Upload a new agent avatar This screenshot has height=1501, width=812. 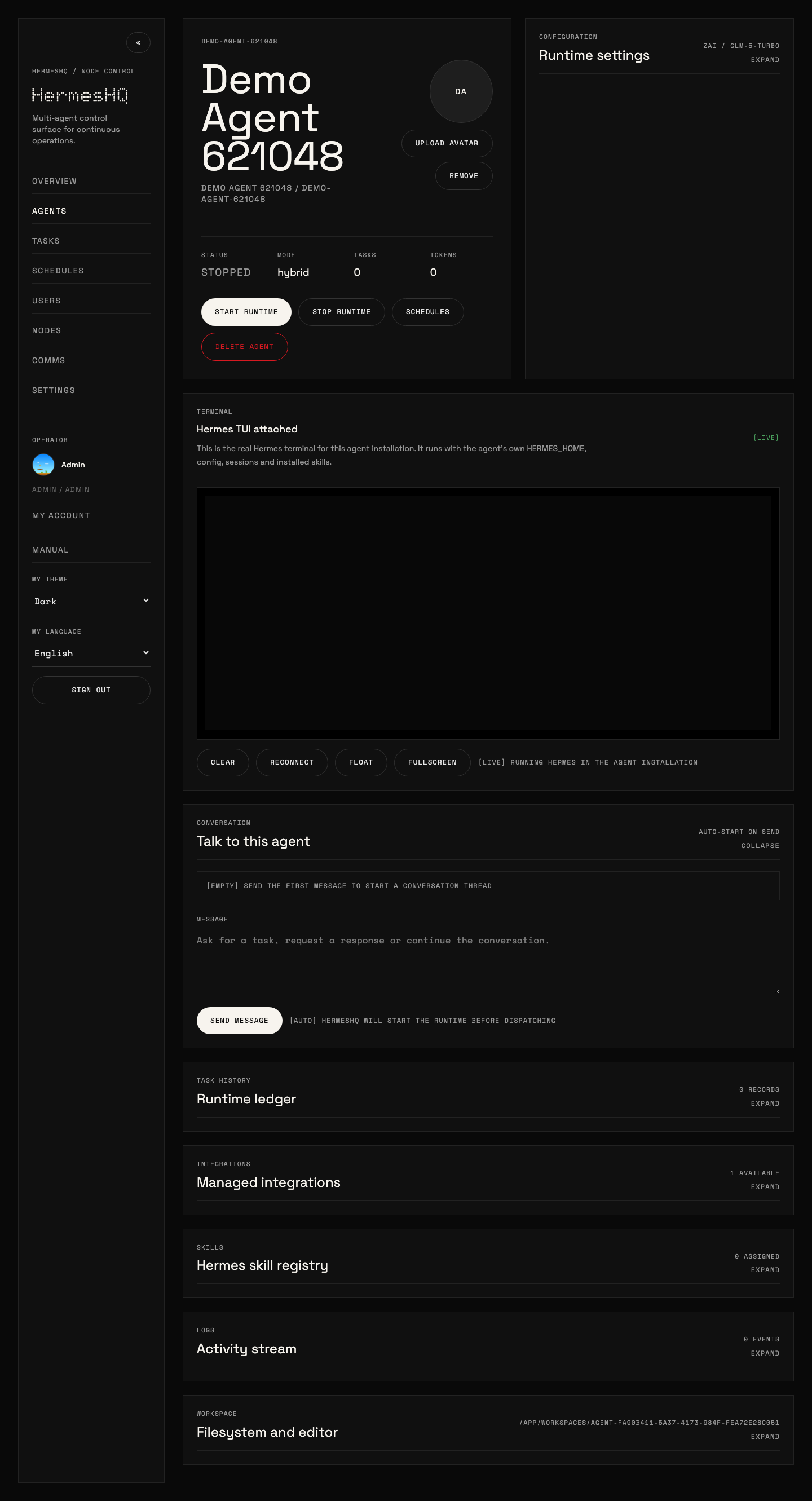point(447,143)
